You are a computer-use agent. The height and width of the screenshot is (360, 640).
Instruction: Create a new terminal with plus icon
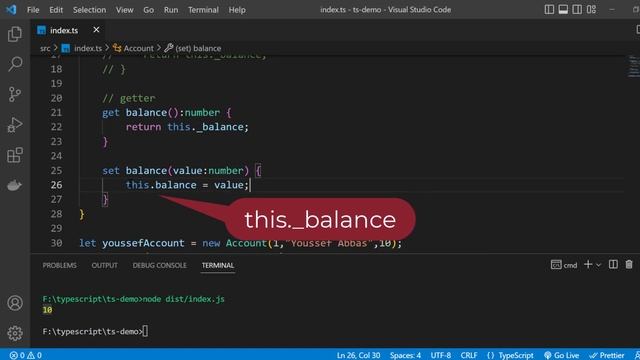pos(588,264)
